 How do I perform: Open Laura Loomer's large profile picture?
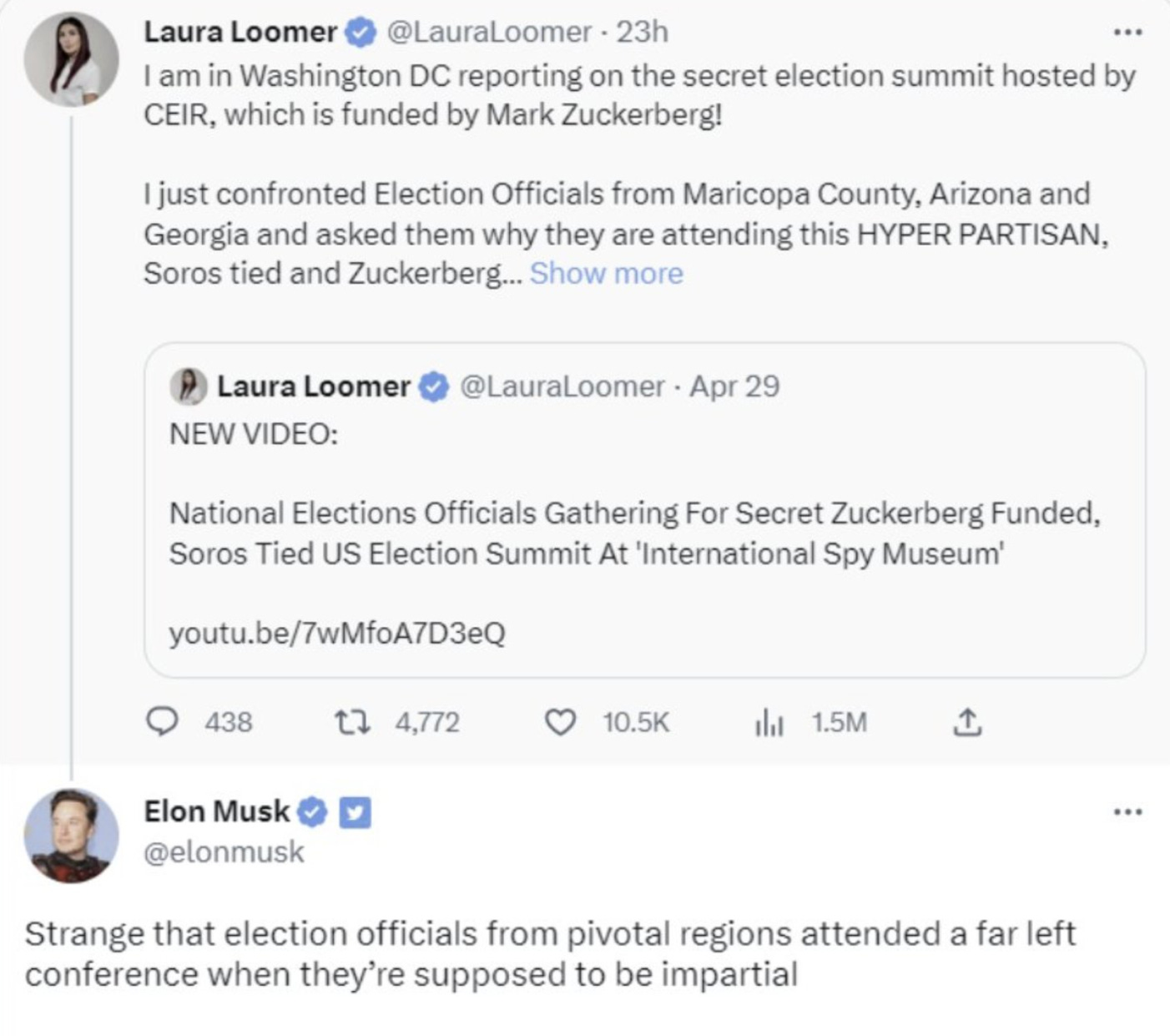pyautogui.click(x=71, y=59)
